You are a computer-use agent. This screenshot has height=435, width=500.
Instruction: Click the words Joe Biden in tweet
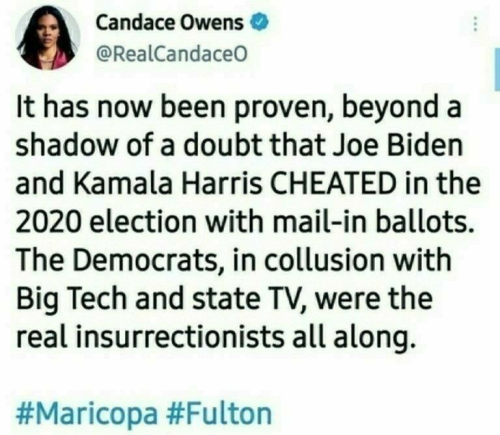coord(398,146)
